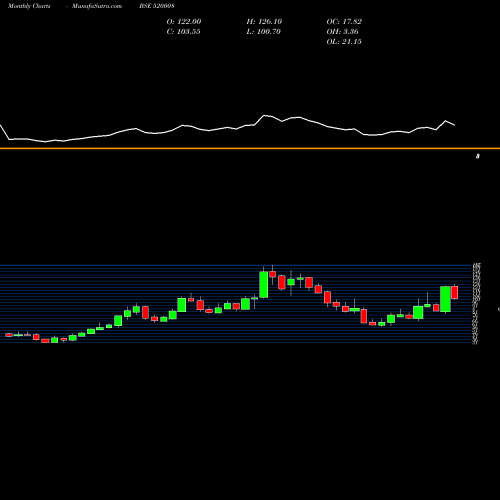Viewport: 500px width, 500px height.
Task: Click the last red candlestick at far right
Action: (455, 292)
